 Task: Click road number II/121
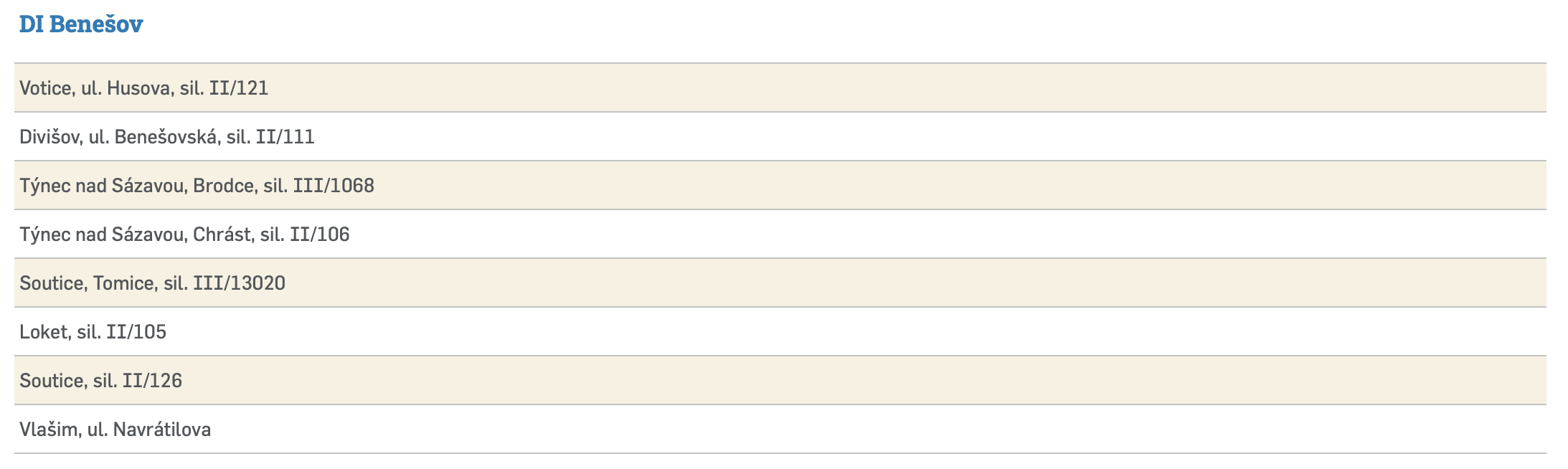pos(239,88)
